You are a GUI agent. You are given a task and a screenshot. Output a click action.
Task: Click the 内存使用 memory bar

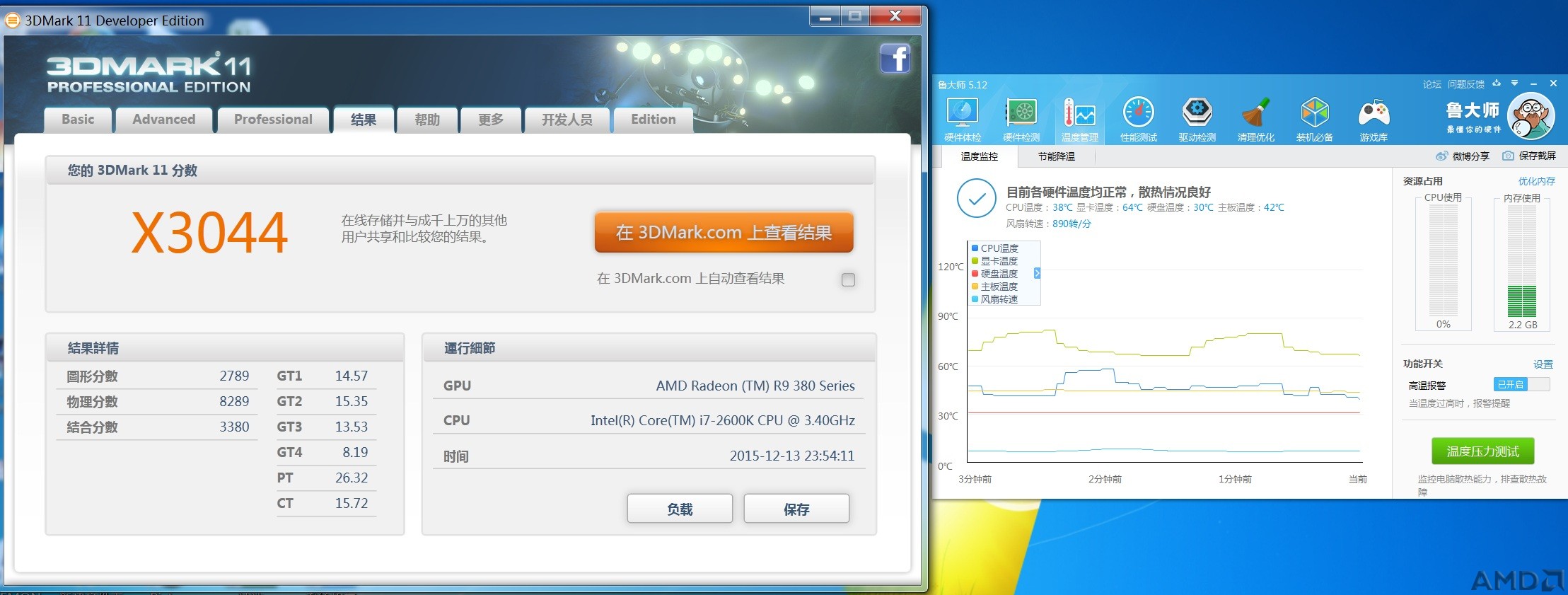1522,261
